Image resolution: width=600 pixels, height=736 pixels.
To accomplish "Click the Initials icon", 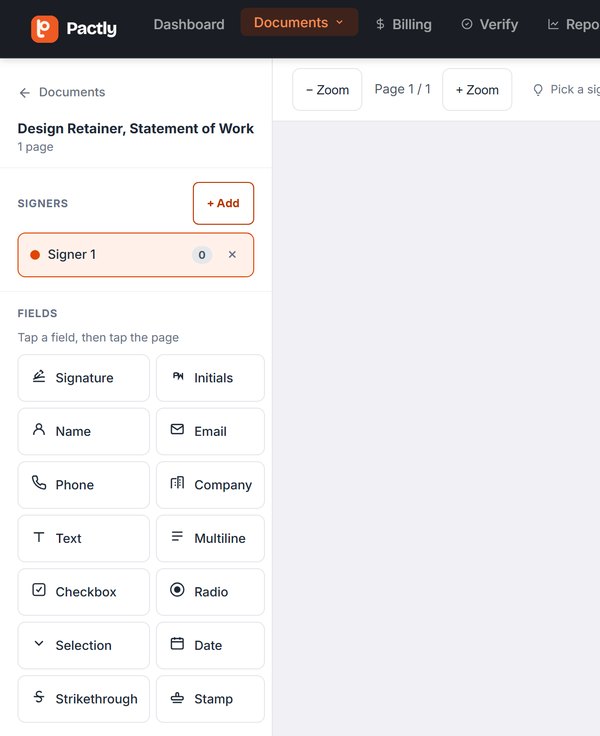I will pos(178,376).
